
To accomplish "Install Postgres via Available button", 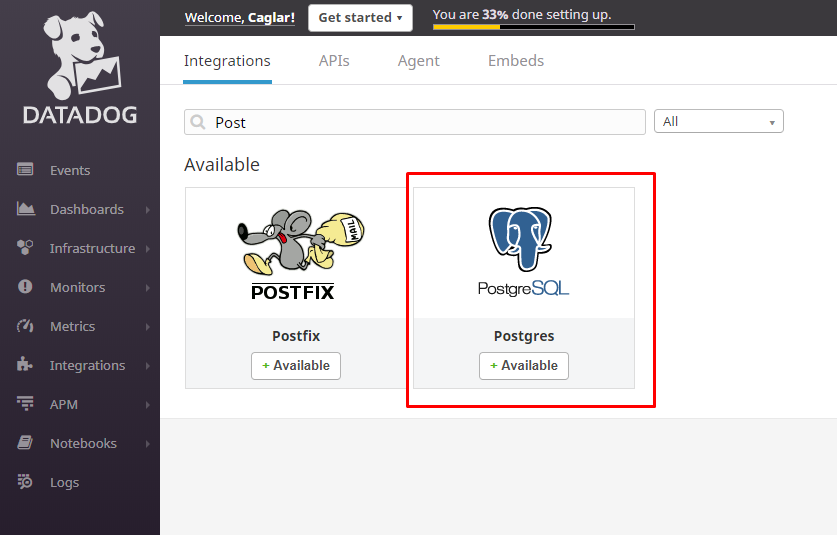I will 524,366.
